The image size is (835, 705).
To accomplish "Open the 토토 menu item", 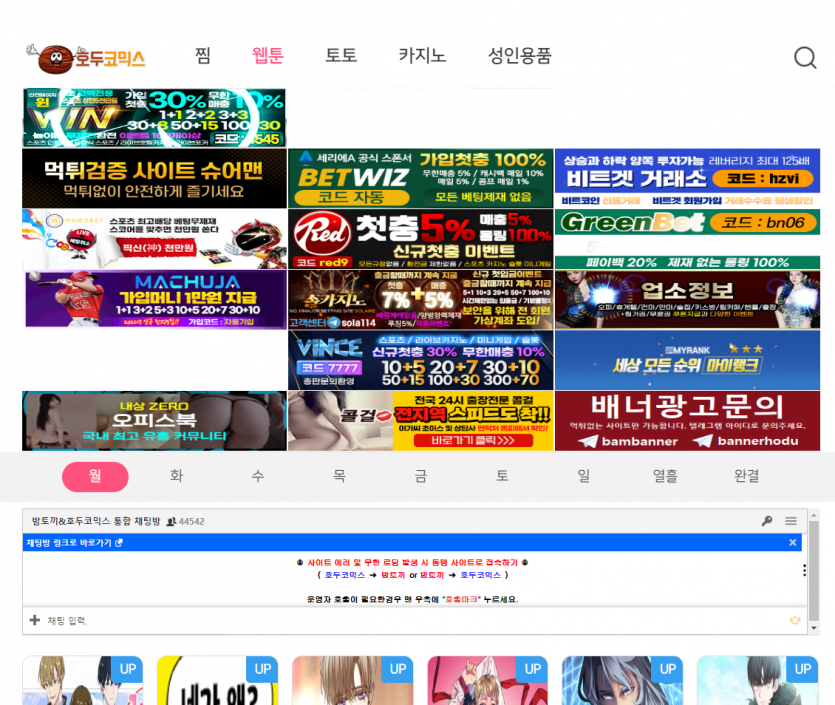I will (341, 57).
